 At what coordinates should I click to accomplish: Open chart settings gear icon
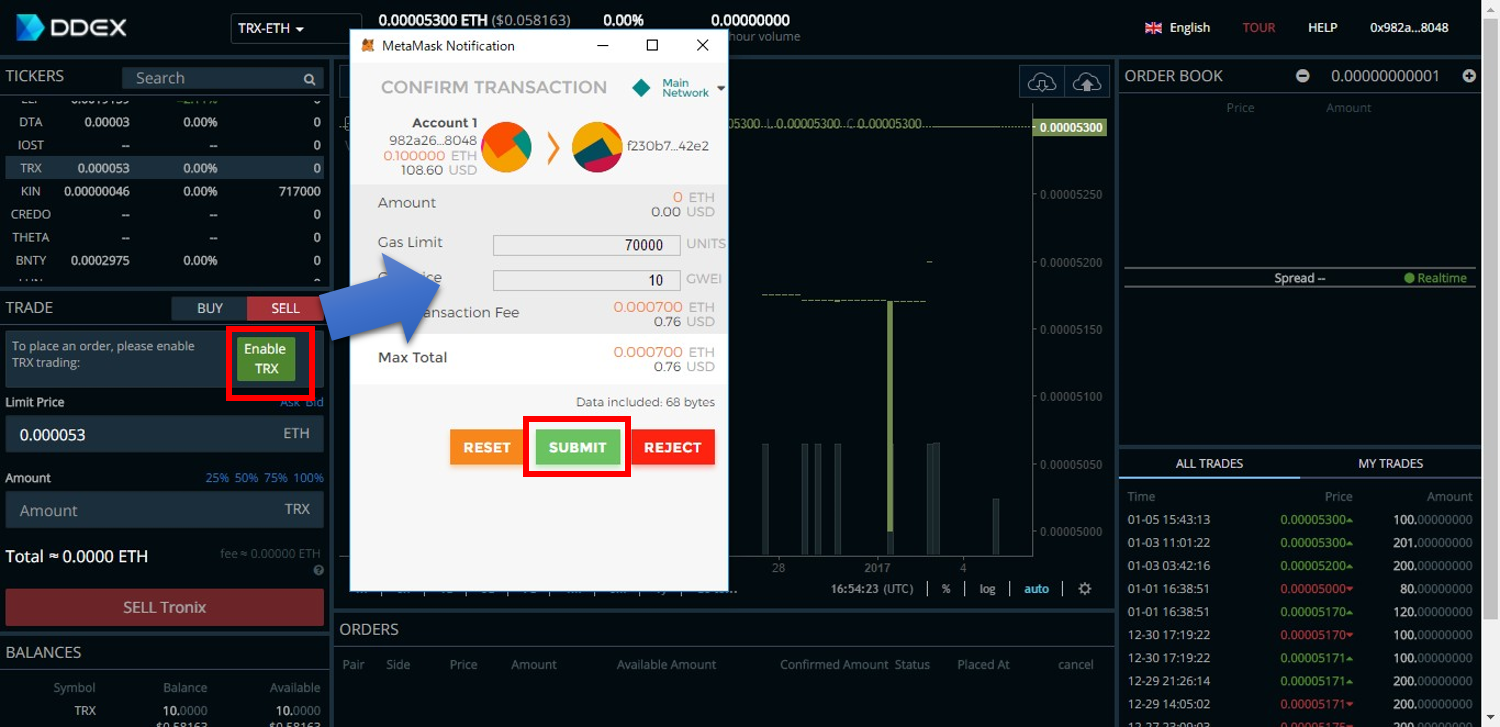(x=1085, y=589)
